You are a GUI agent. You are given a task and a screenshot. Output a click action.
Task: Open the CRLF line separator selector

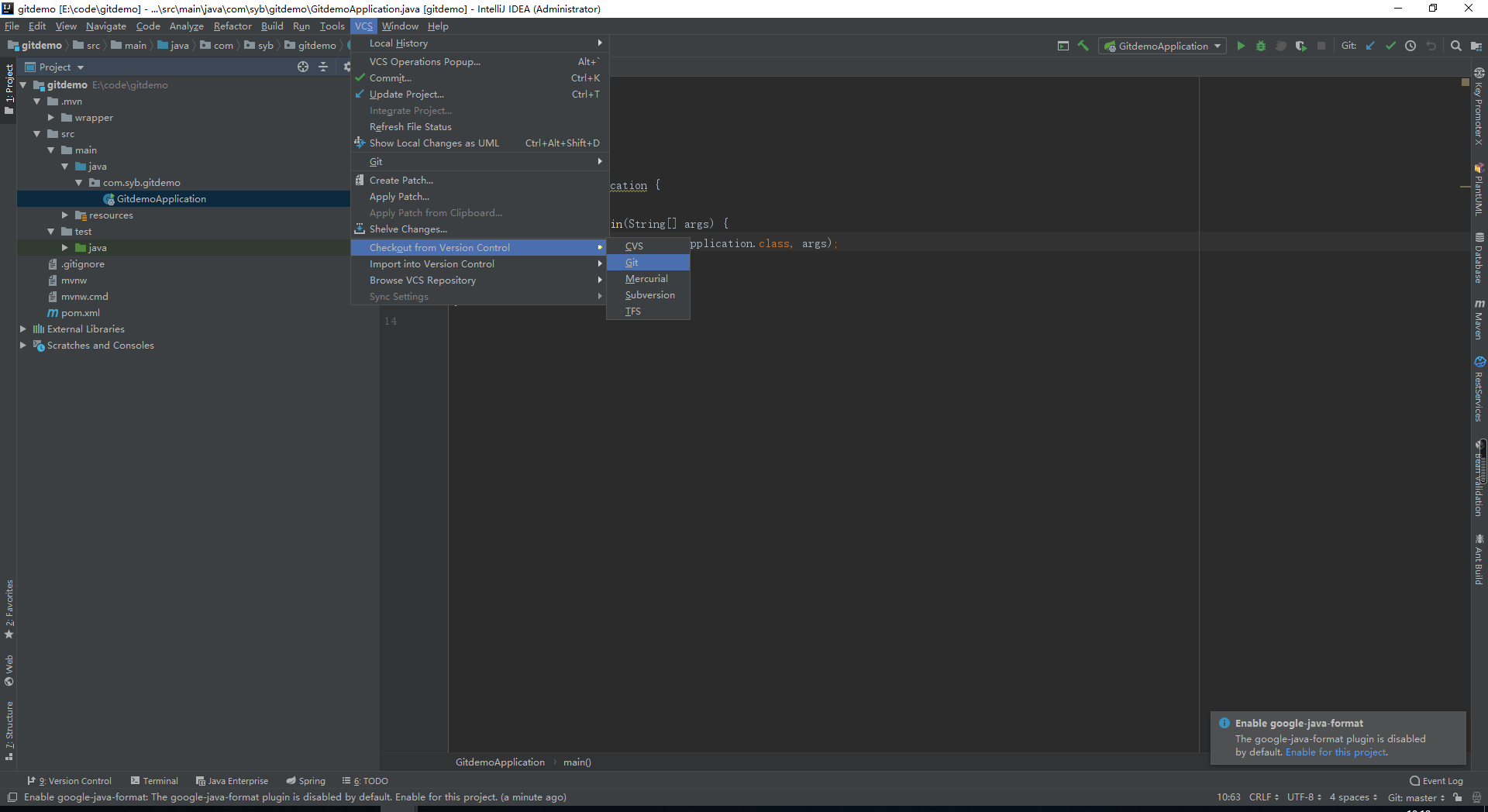click(1264, 797)
